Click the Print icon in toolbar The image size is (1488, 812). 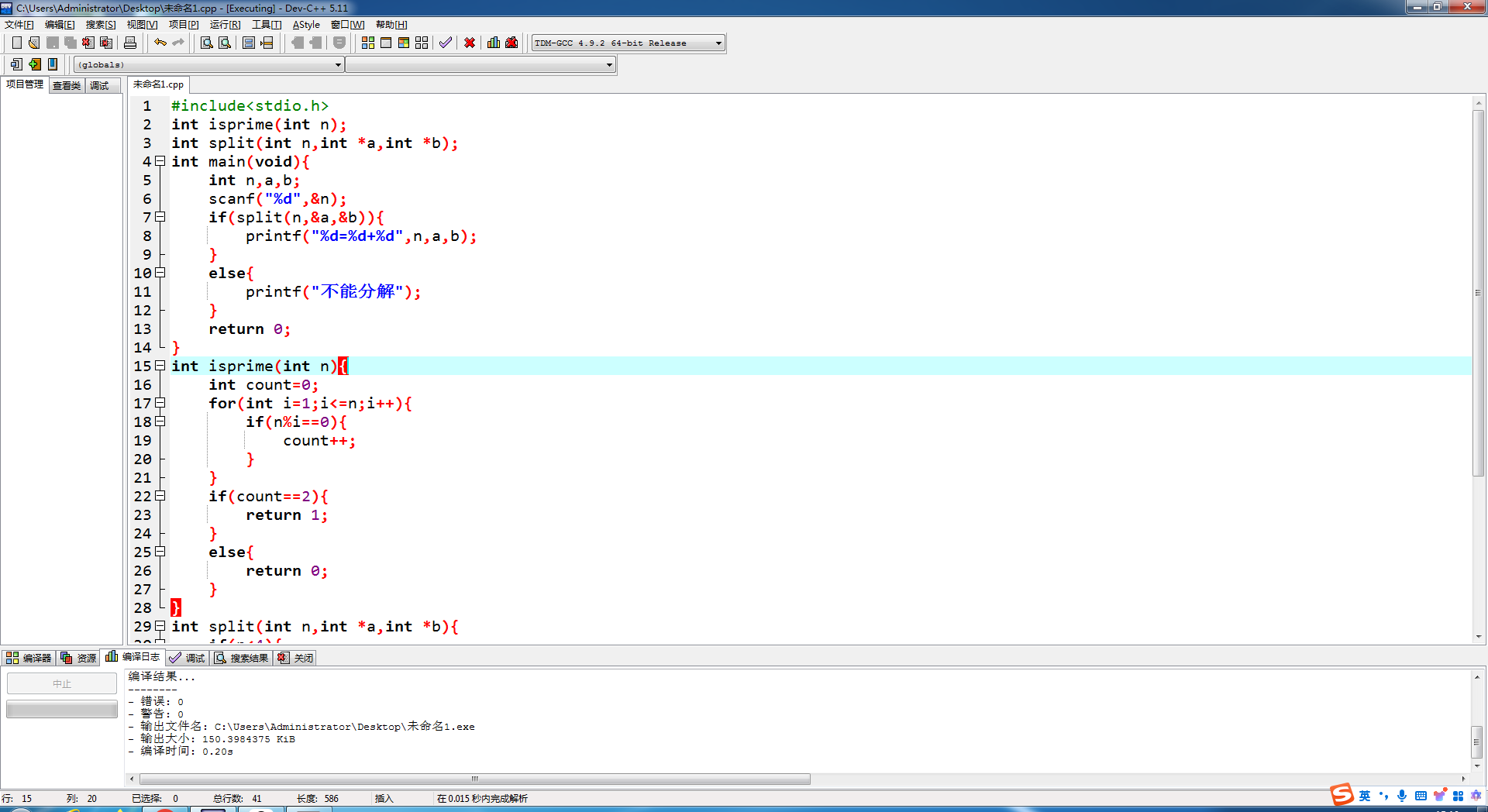[x=130, y=43]
